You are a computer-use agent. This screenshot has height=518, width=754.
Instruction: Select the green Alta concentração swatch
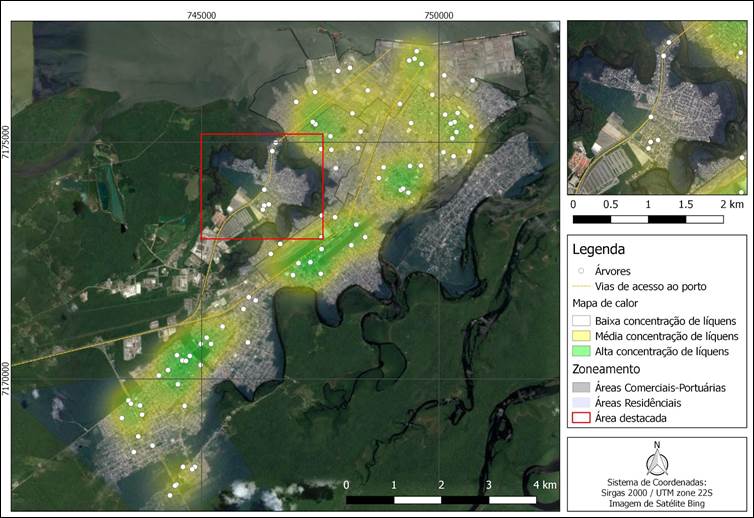point(580,352)
